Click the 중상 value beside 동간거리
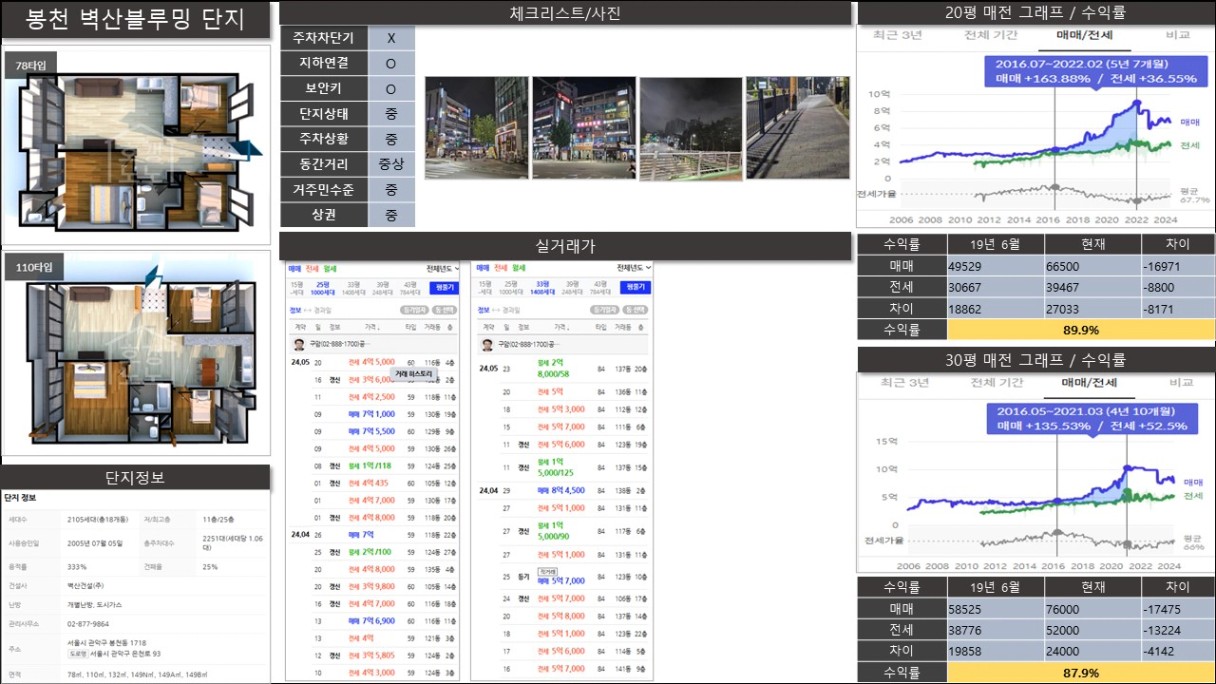The height and width of the screenshot is (684, 1216). coord(391,164)
